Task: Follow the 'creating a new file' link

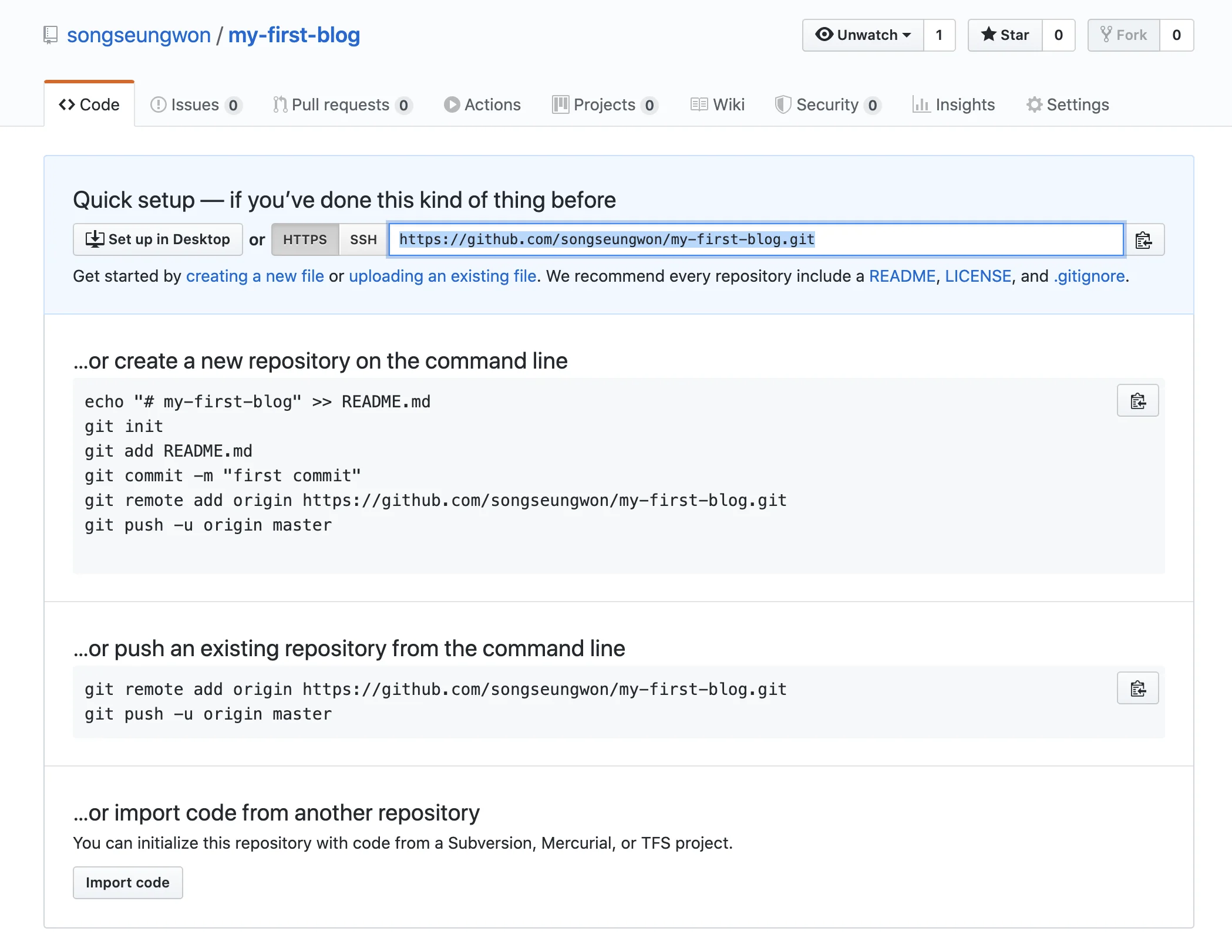Action: (x=255, y=276)
